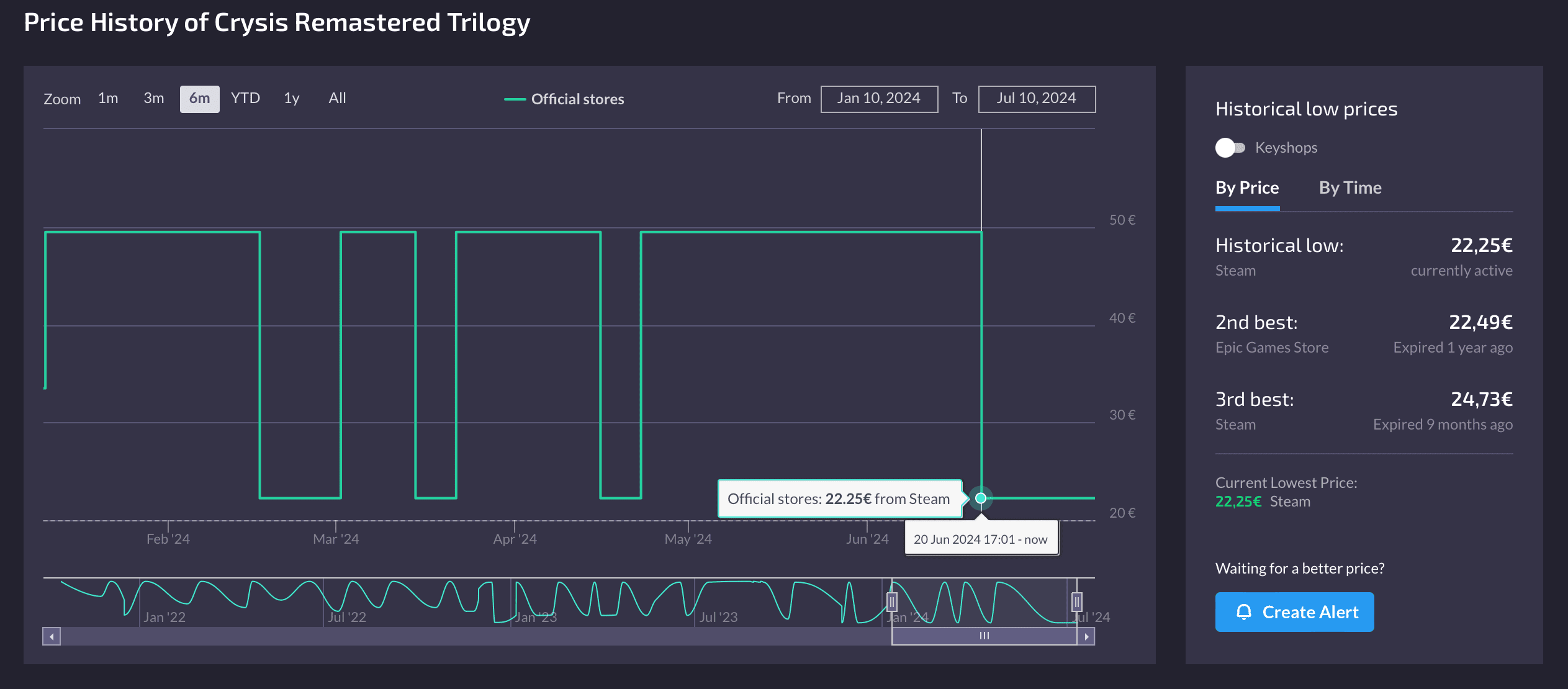Select the 1m zoom range
Image resolution: width=1568 pixels, height=689 pixels.
click(108, 99)
